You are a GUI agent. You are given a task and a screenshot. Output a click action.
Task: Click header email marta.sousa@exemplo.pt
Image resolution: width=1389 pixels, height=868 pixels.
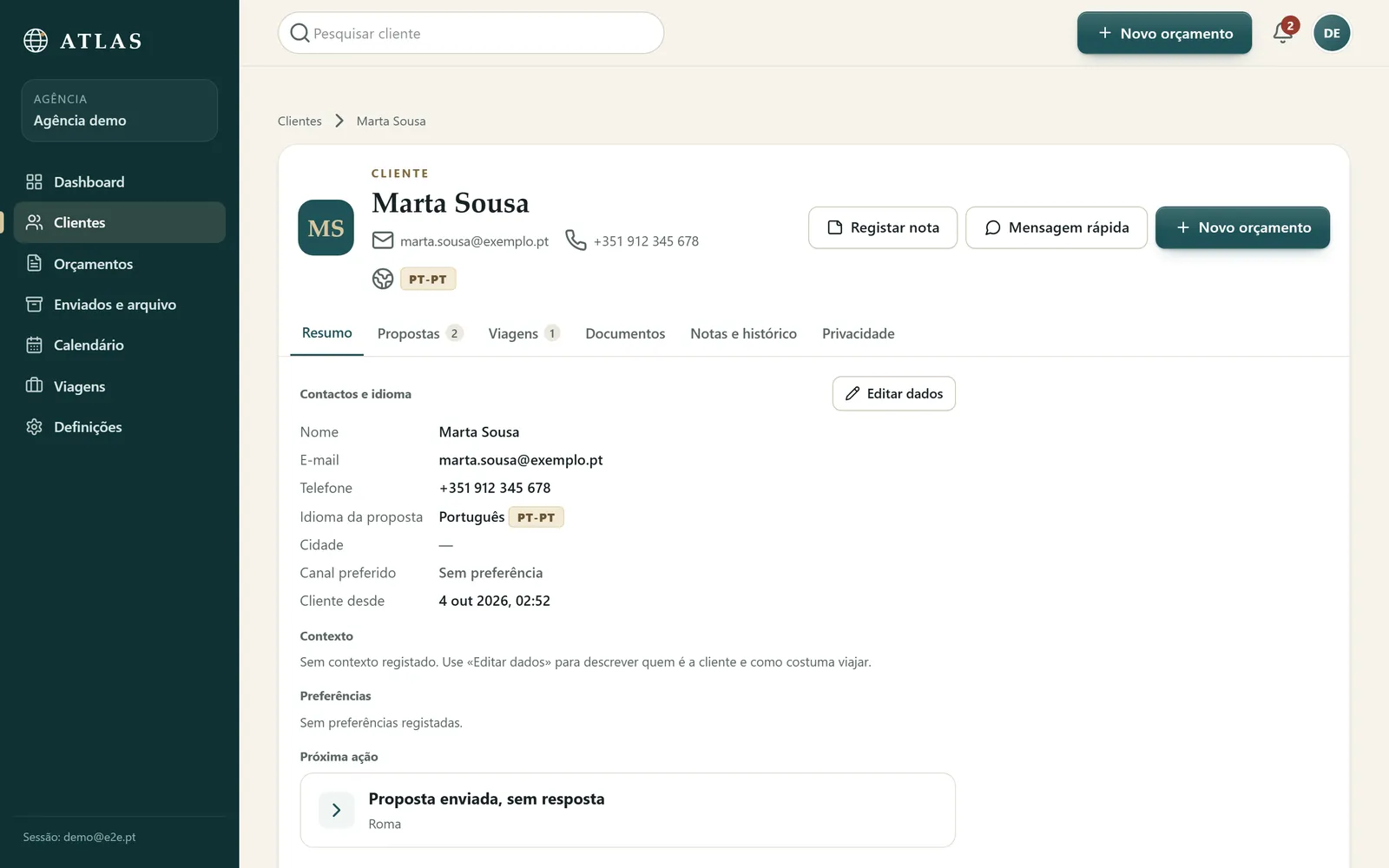(474, 241)
